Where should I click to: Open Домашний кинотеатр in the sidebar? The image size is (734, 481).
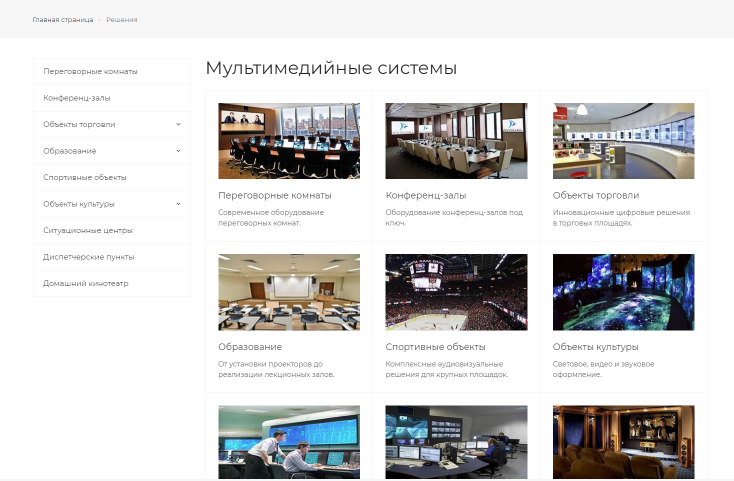(112, 283)
